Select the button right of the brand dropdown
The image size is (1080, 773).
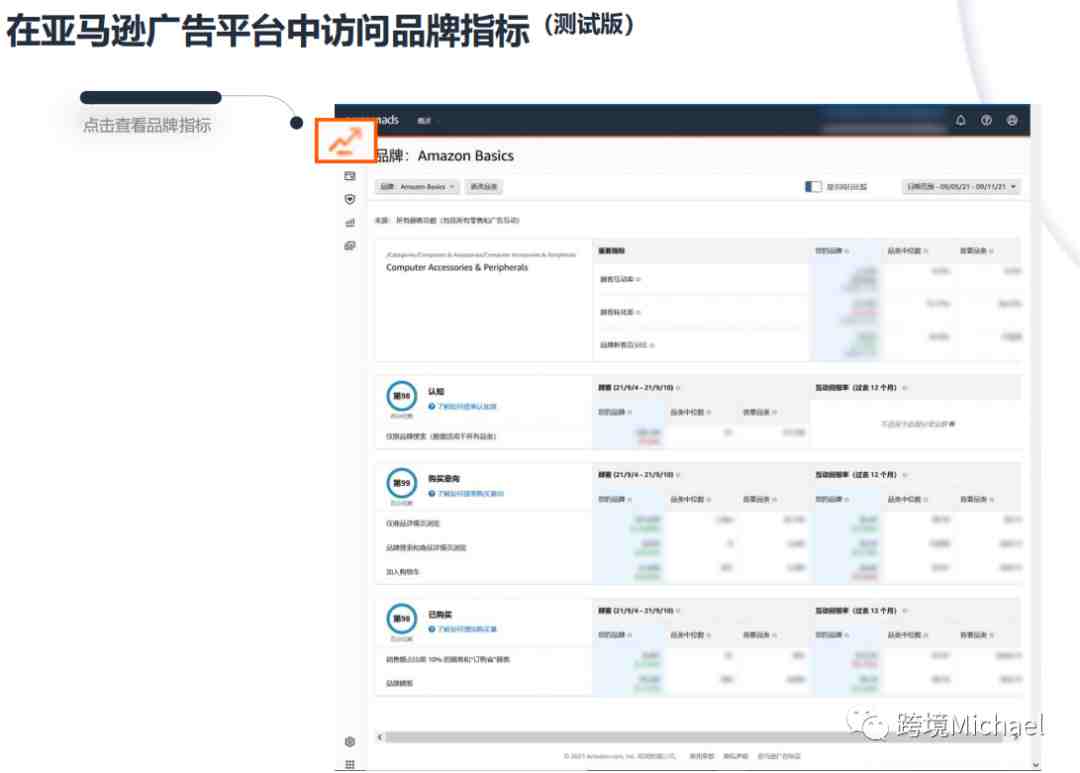point(484,187)
